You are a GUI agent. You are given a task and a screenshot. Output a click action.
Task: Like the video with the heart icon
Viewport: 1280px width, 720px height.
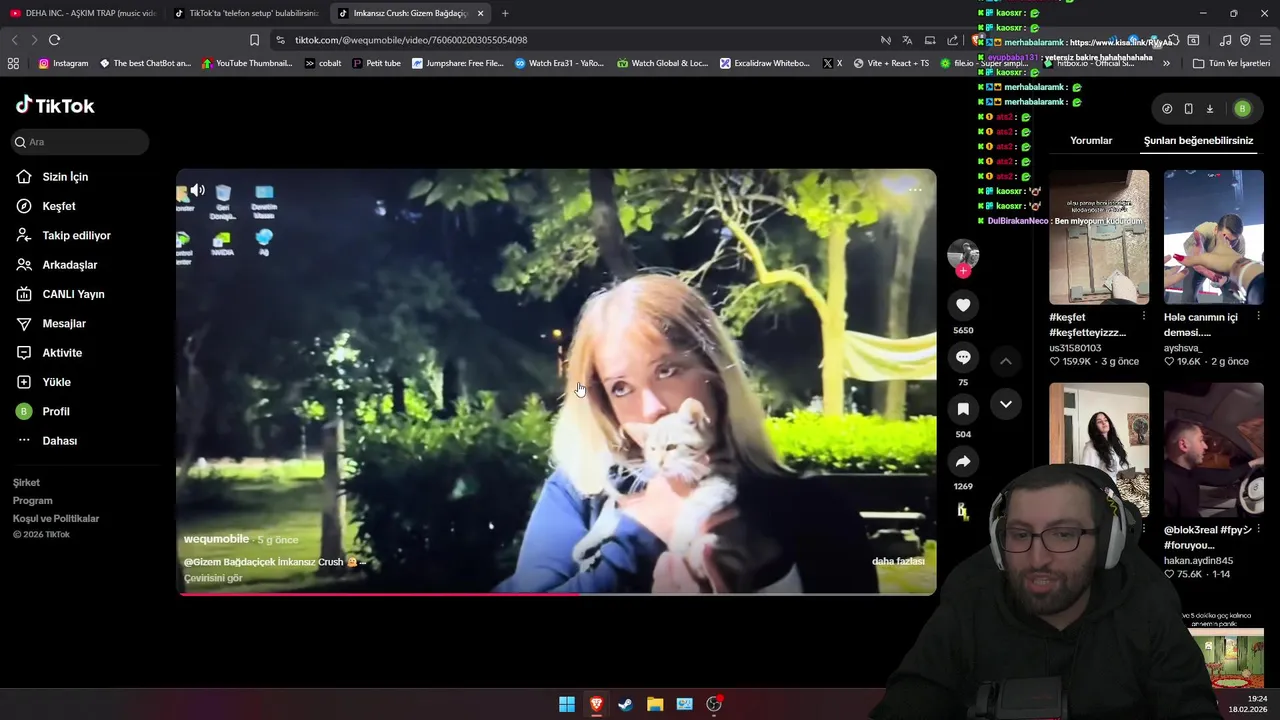(963, 305)
